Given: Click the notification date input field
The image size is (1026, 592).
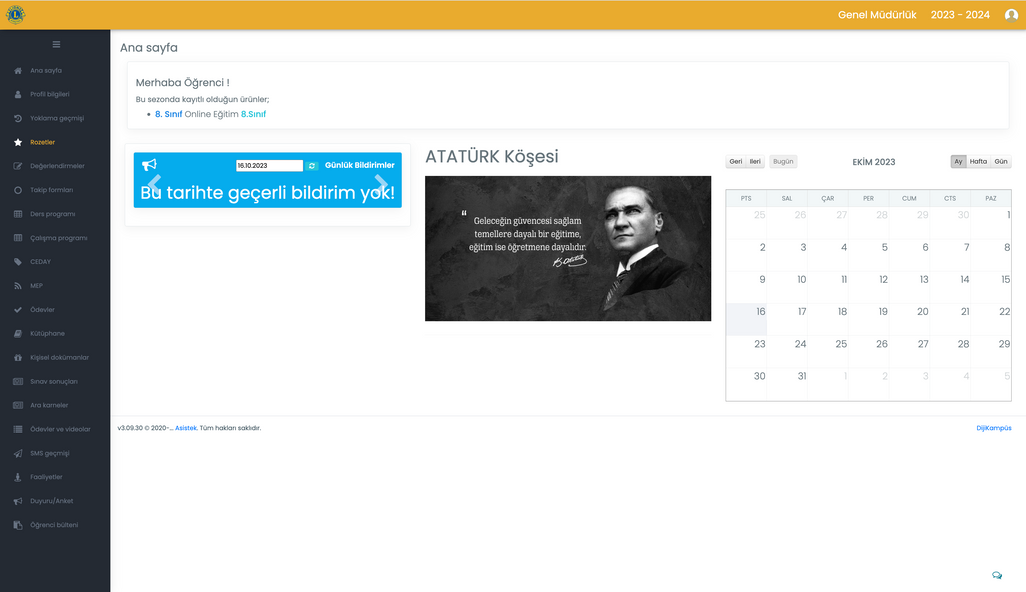Looking at the screenshot, I should [x=269, y=165].
